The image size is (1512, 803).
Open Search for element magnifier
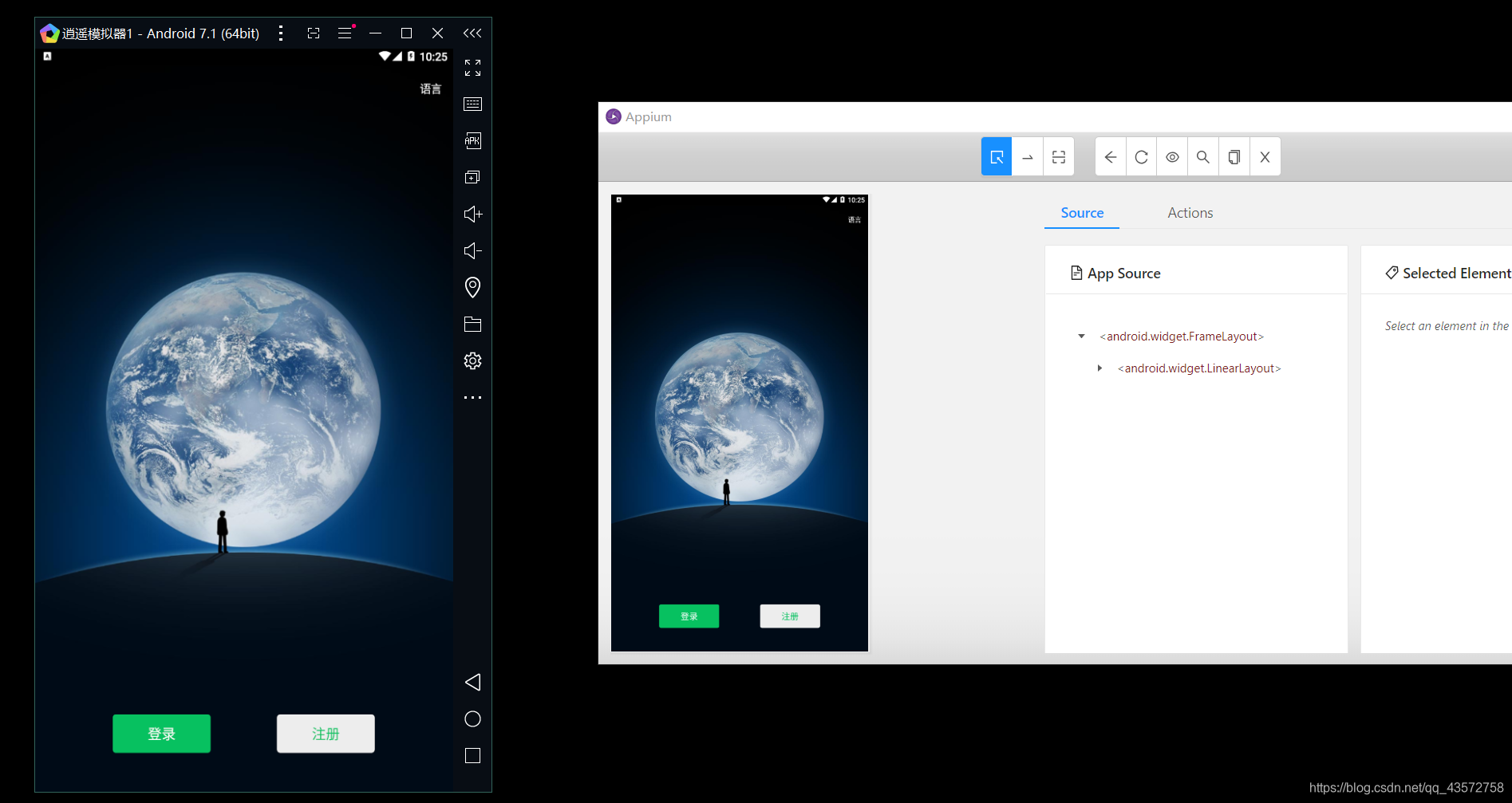[x=1203, y=157]
